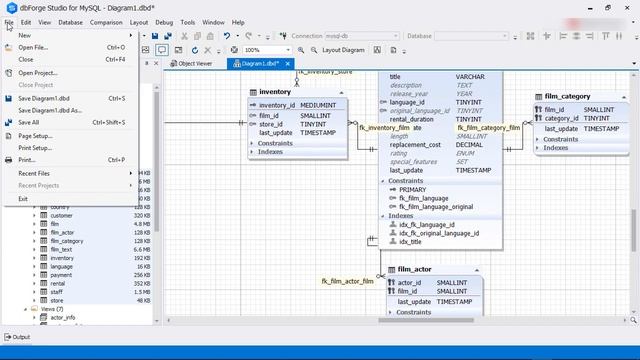Click the center horizontally icon
This screenshot has width=640, height=360.
[x=576, y=36]
